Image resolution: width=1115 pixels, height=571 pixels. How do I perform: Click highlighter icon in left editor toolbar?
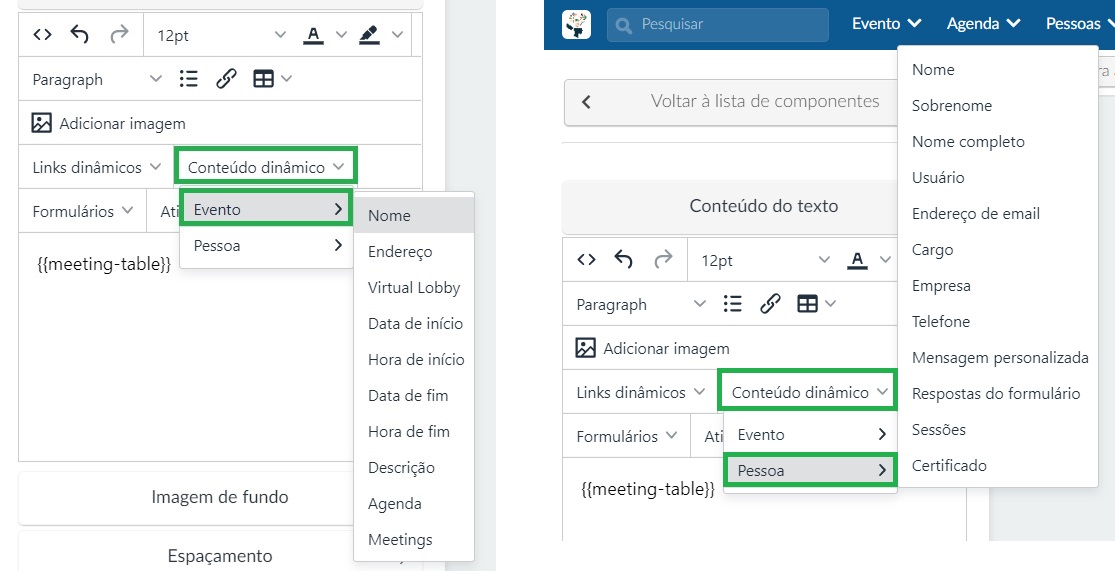pos(369,35)
